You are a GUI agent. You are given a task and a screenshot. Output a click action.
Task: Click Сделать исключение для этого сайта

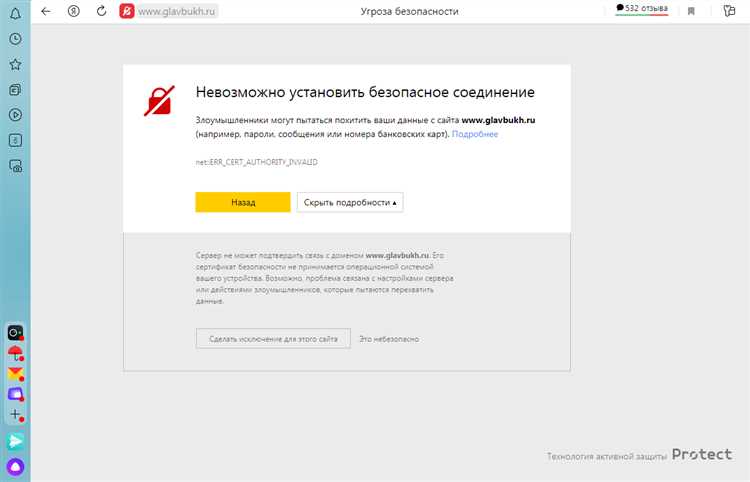tap(273, 339)
